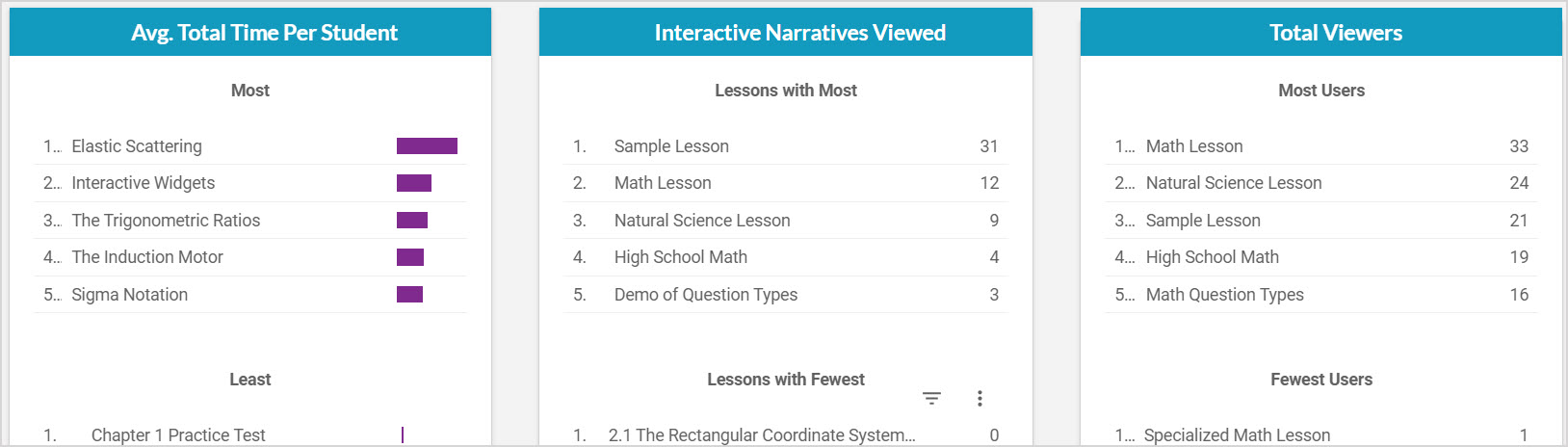Select Math Lesson in Interactive Narratives Viewed

[663, 183]
